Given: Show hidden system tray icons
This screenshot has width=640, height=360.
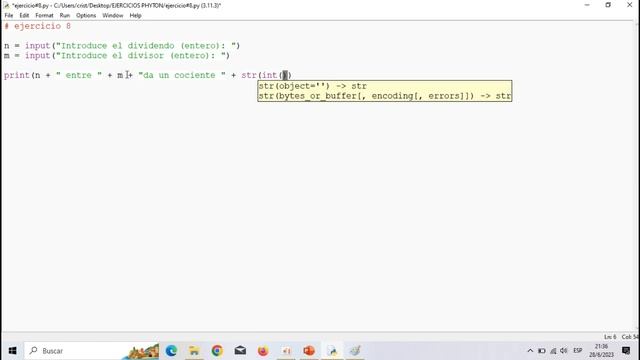Looking at the screenshot, I should click(x=530, y=351).
